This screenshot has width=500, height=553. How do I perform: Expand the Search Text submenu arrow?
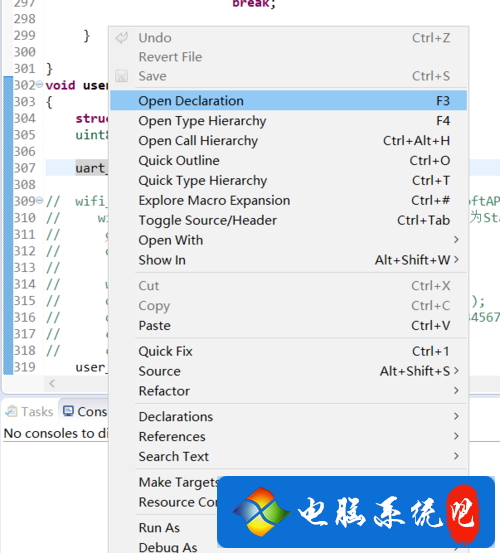tap(456, 456)
